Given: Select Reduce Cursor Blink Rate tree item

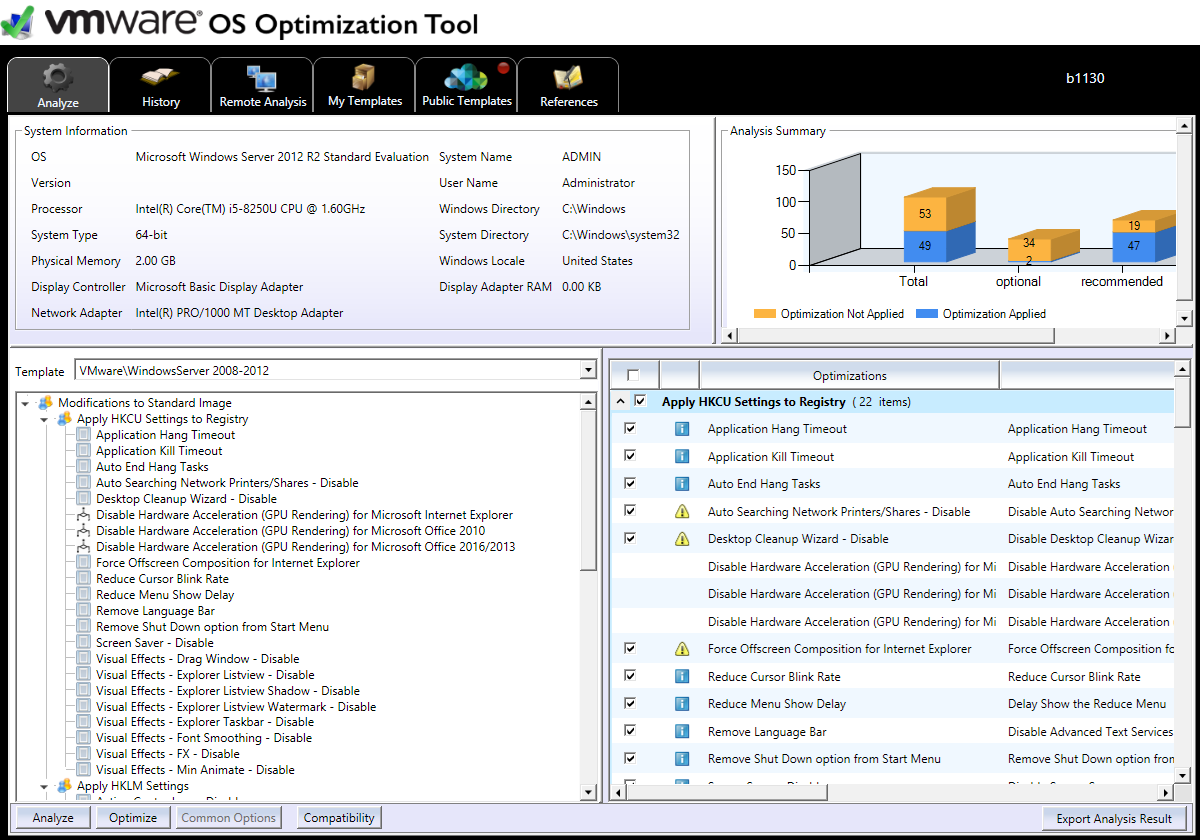Looking at the screenshot, I should tap(162, 579).
